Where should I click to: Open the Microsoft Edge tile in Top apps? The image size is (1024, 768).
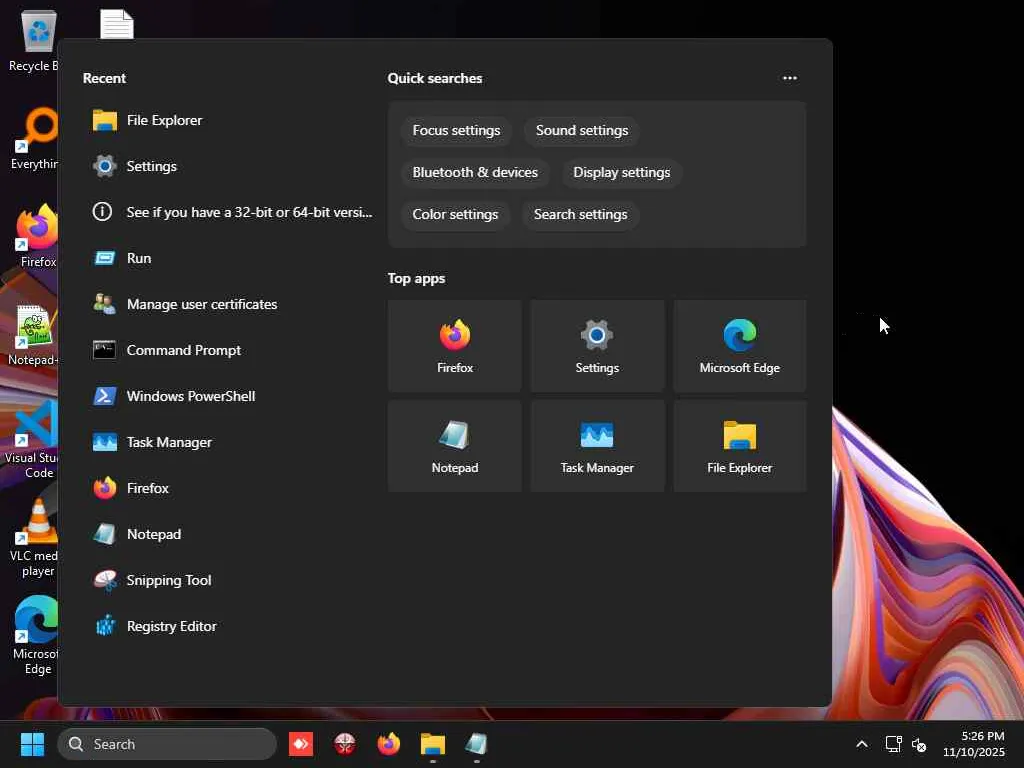pos(740,346)
